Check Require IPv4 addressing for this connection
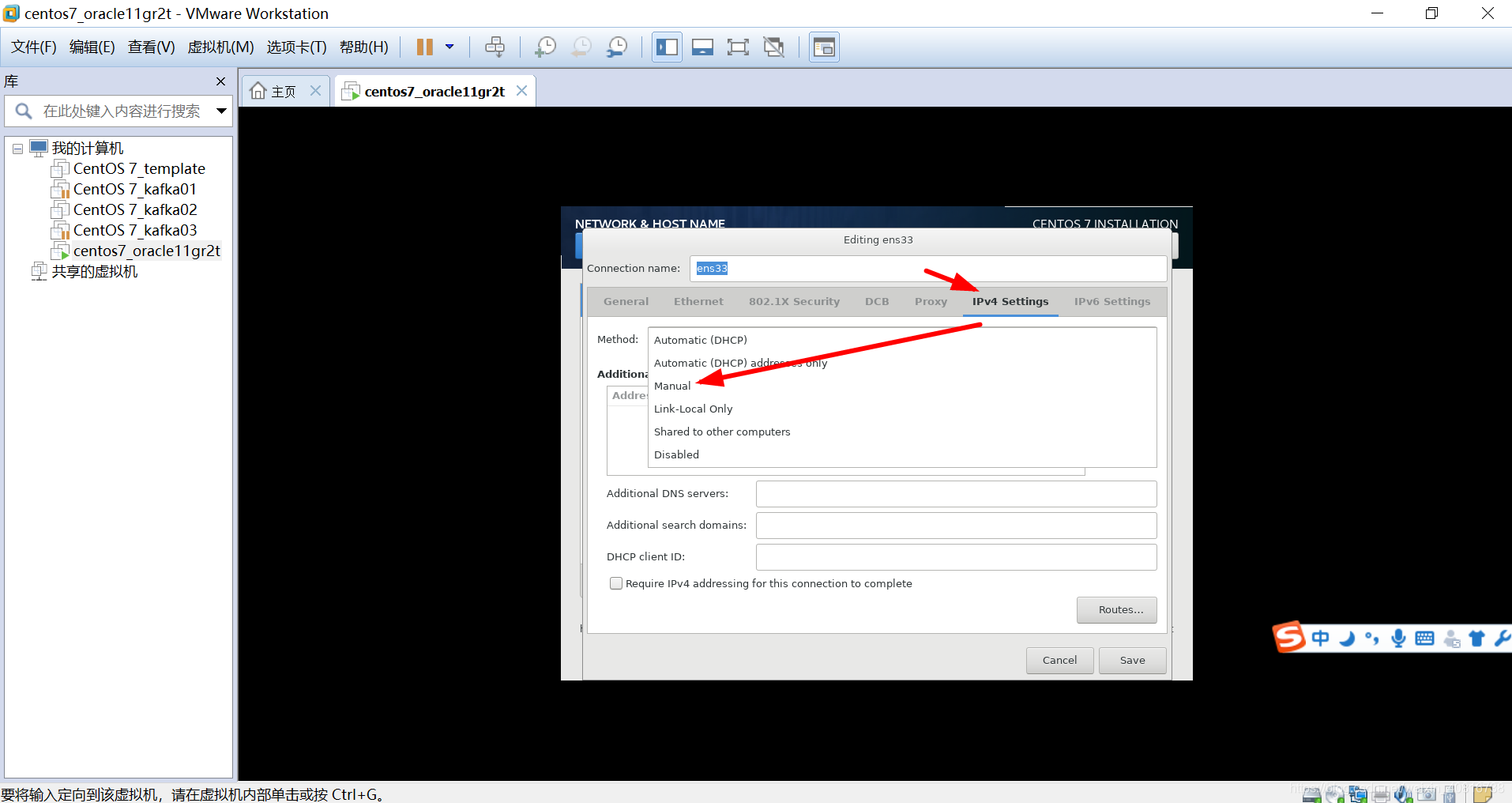This screenshot has height=803, width=1512. pos(616,583)
